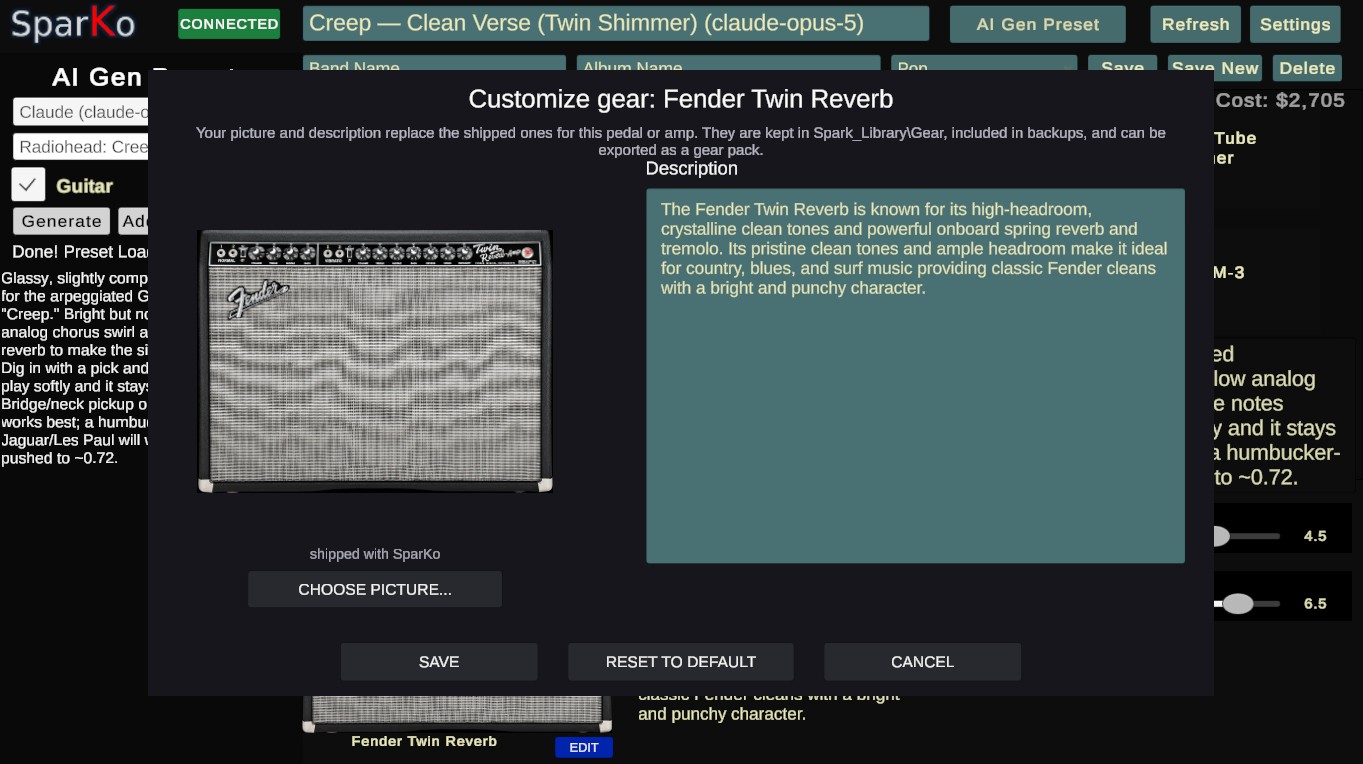Screen dimensions: 1363x764
Task: Adjust the slider valued 4.5
Action: pos(1246,536)
